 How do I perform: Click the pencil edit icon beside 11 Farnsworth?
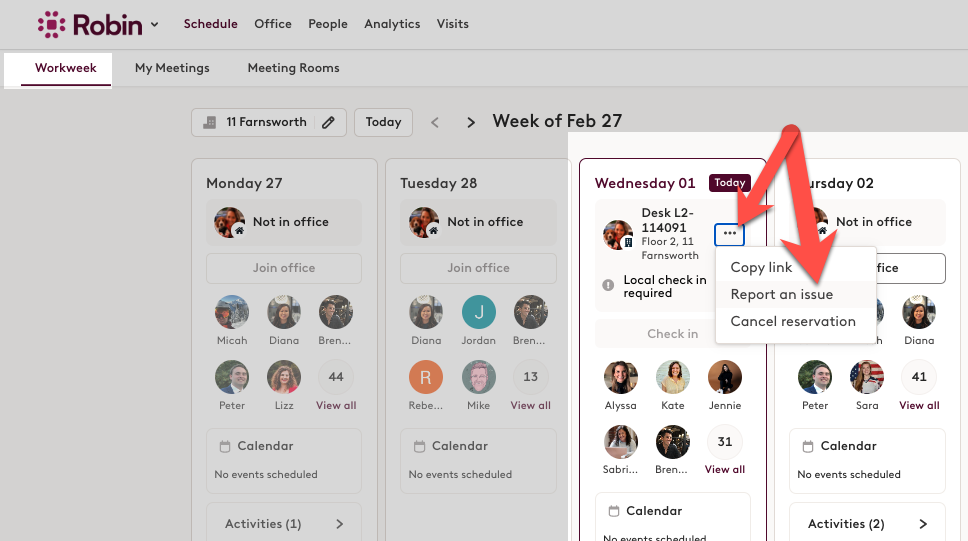328,122
